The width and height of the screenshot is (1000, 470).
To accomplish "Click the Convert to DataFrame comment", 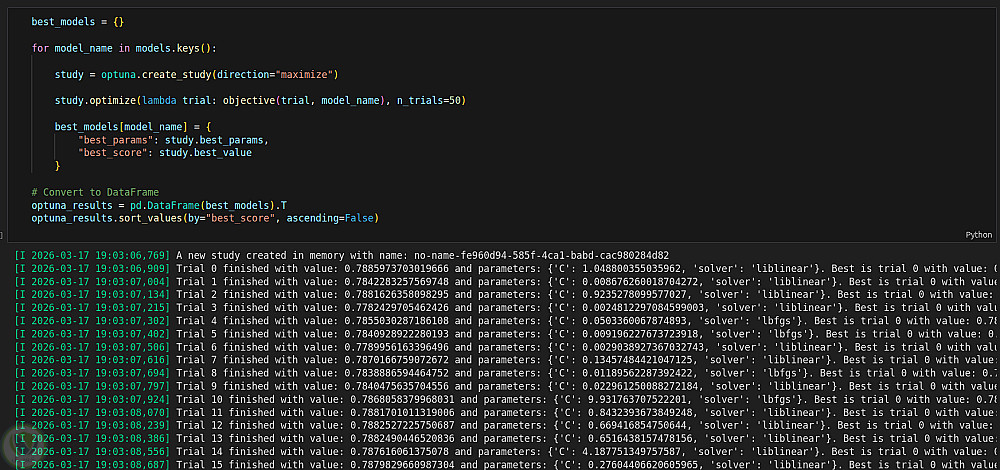I will tap(94, 192).
